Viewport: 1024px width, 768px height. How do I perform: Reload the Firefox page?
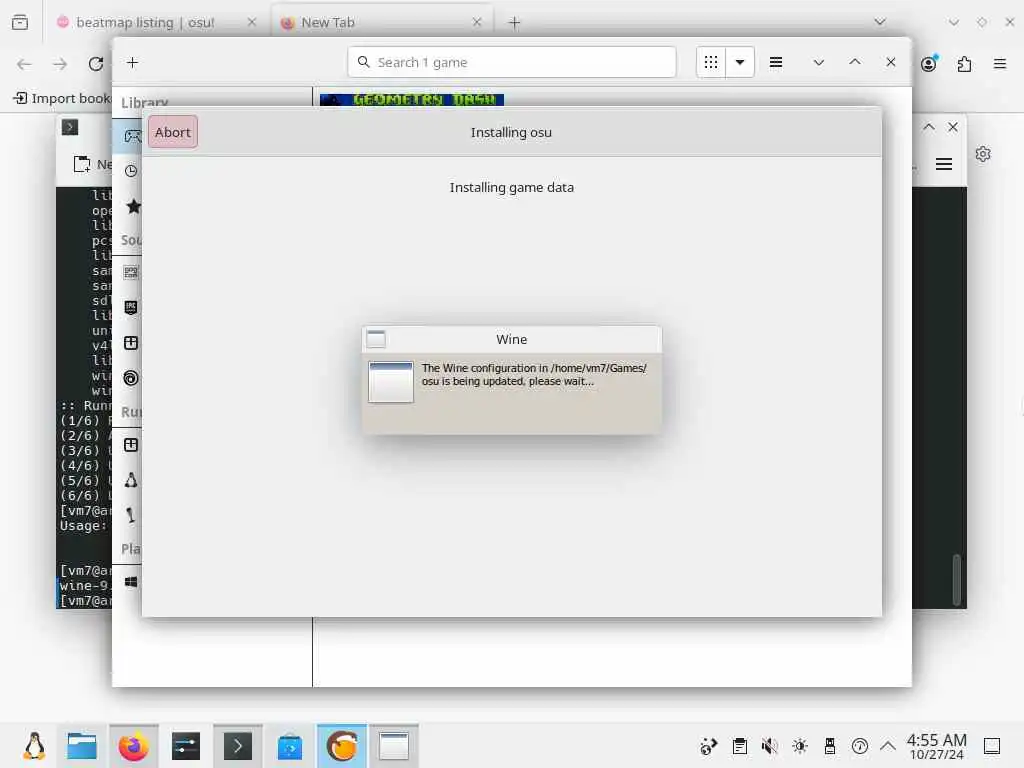96,64
